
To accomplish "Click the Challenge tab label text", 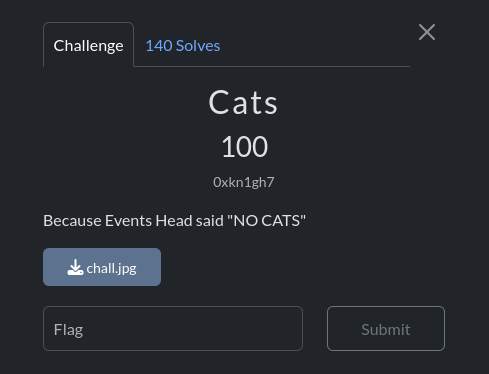I will 88,46.
